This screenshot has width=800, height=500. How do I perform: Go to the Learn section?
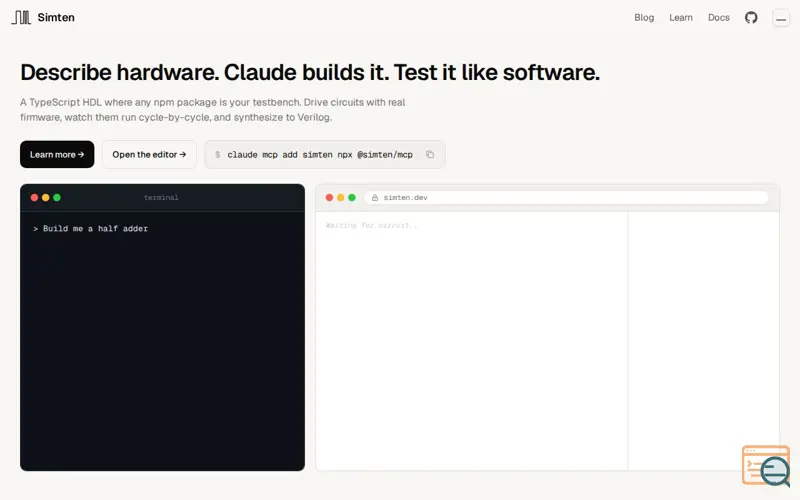click(681, 17)
